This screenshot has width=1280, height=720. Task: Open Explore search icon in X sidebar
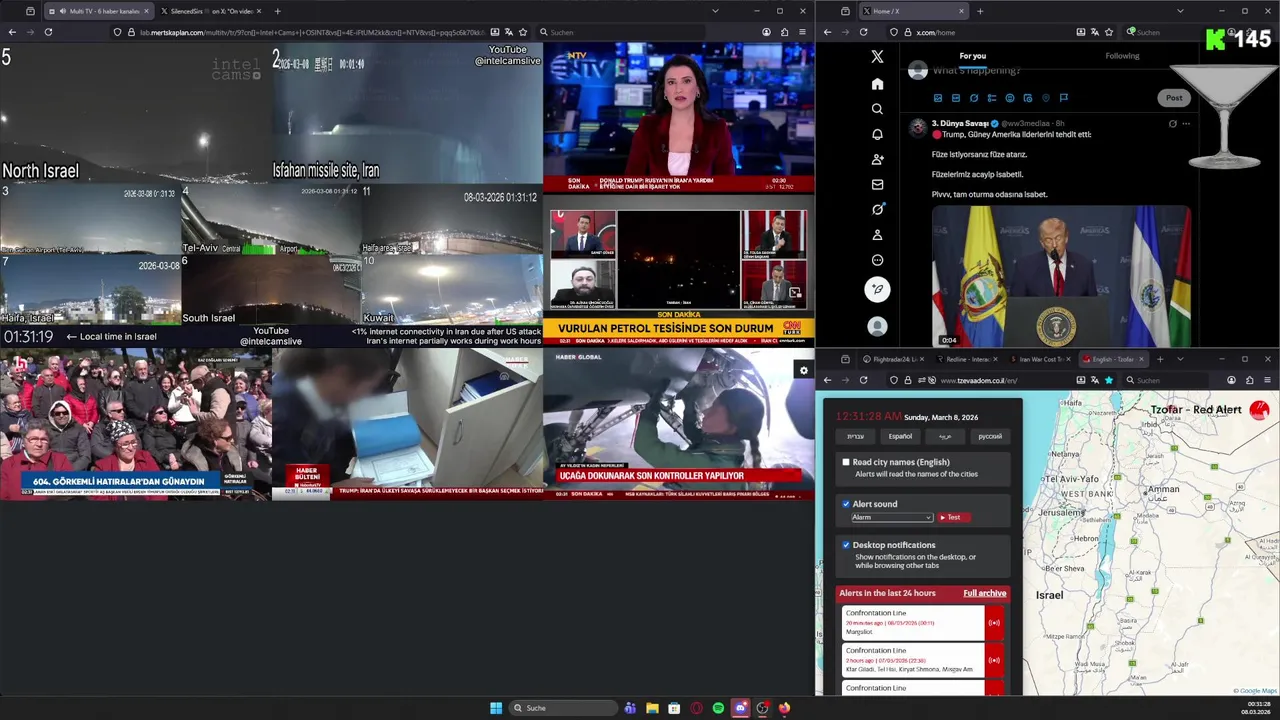coord(877,109)
